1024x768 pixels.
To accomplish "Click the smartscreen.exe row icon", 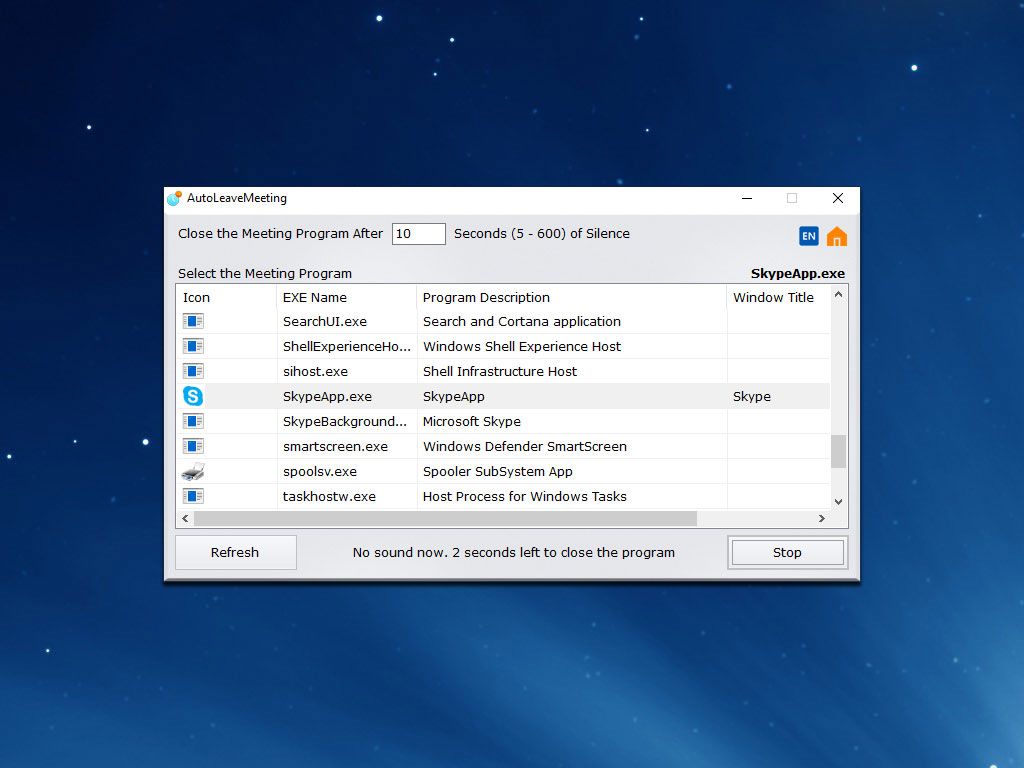I will click(x=192, y=446).
